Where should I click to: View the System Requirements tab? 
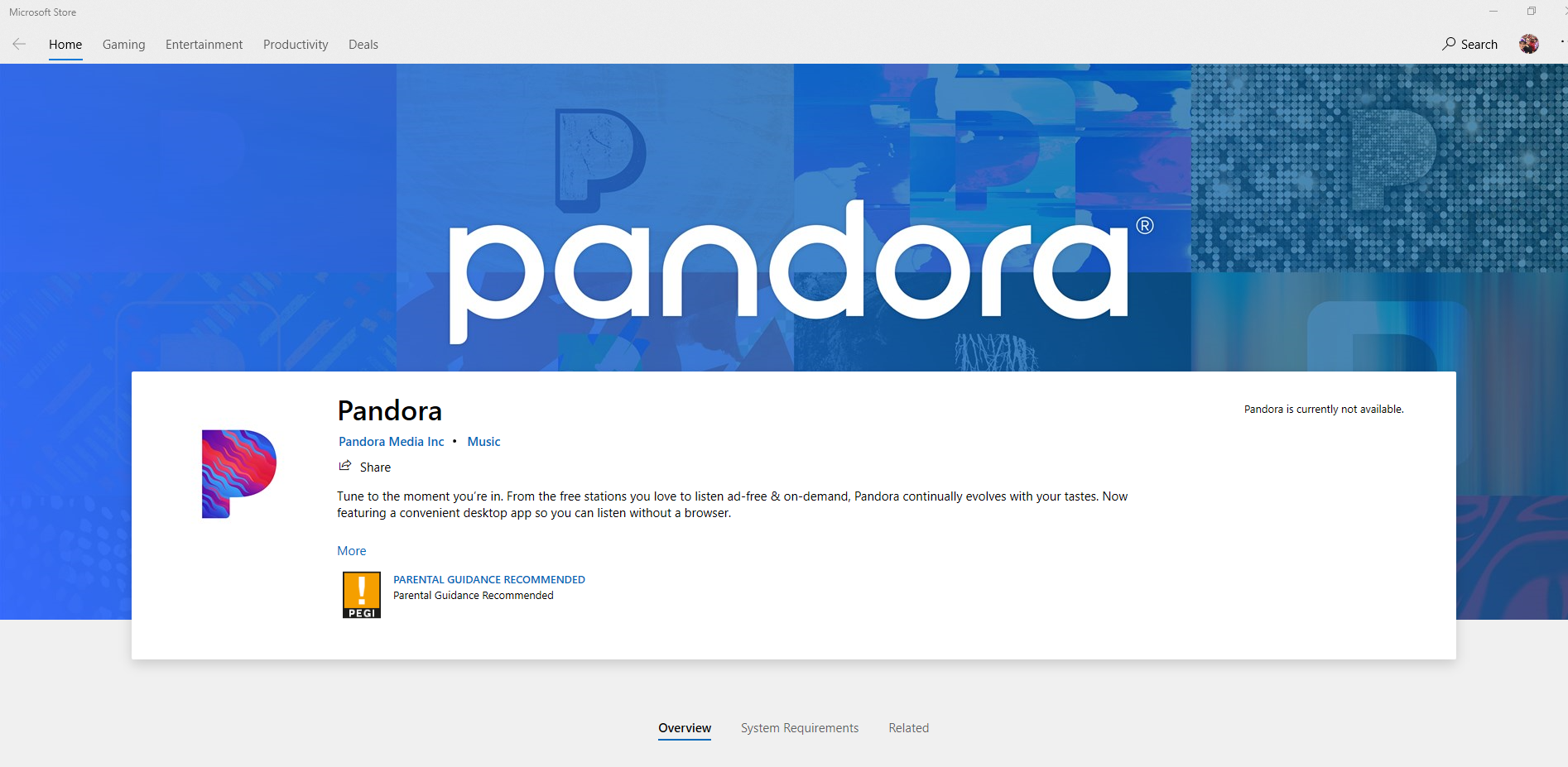pos(799,728)
